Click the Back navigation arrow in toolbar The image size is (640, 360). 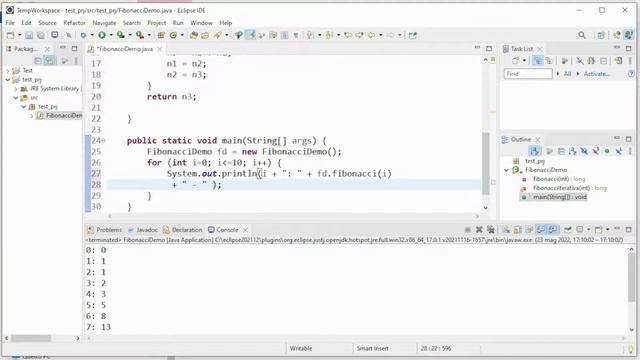tap(371, 36)
